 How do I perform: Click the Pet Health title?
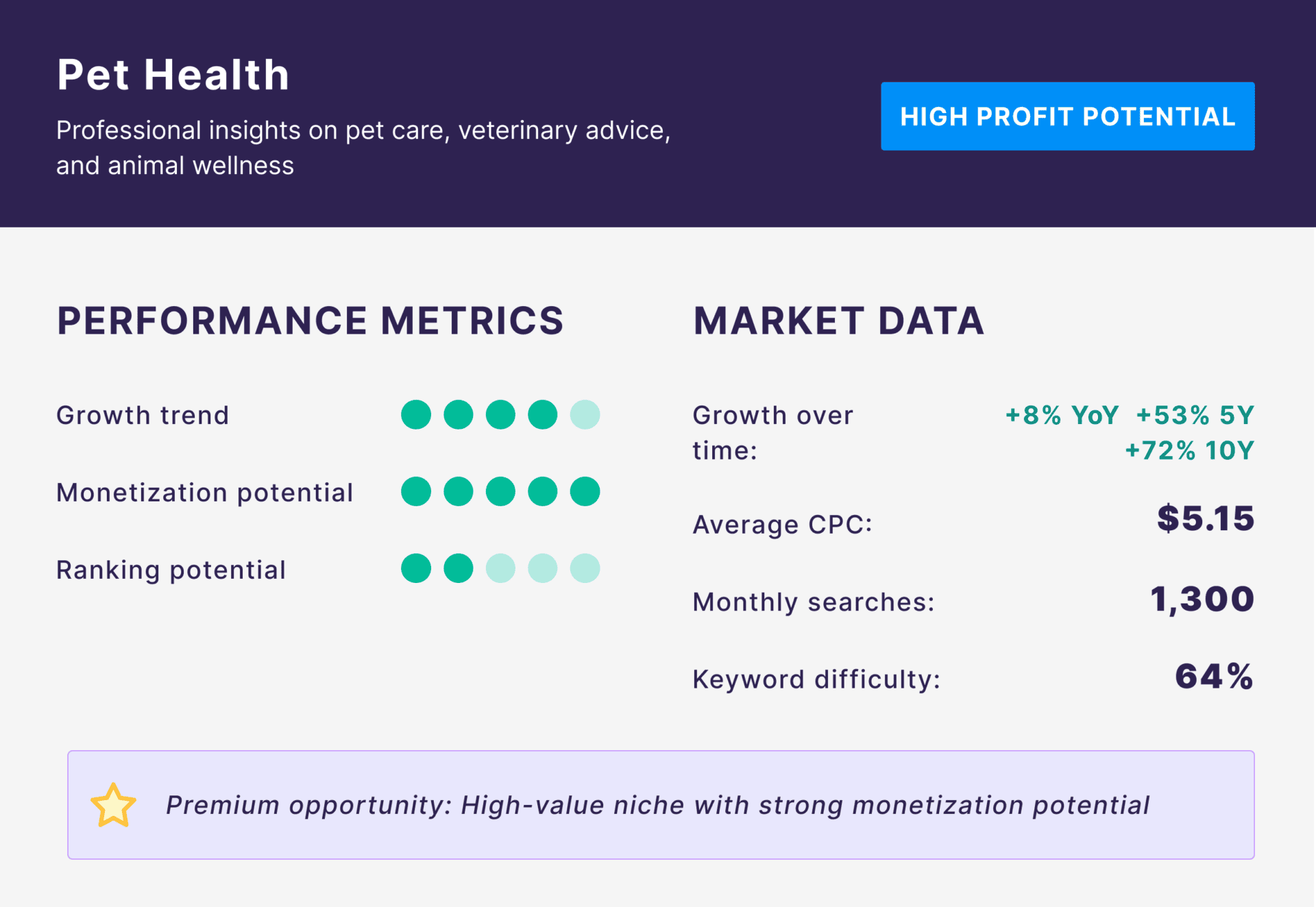pos(173,74)
